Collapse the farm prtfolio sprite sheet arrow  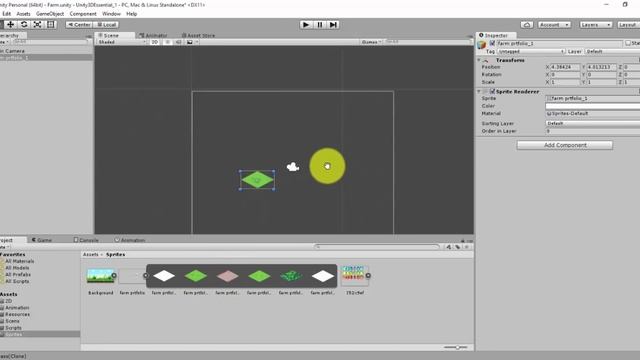[x=145, y=276]
